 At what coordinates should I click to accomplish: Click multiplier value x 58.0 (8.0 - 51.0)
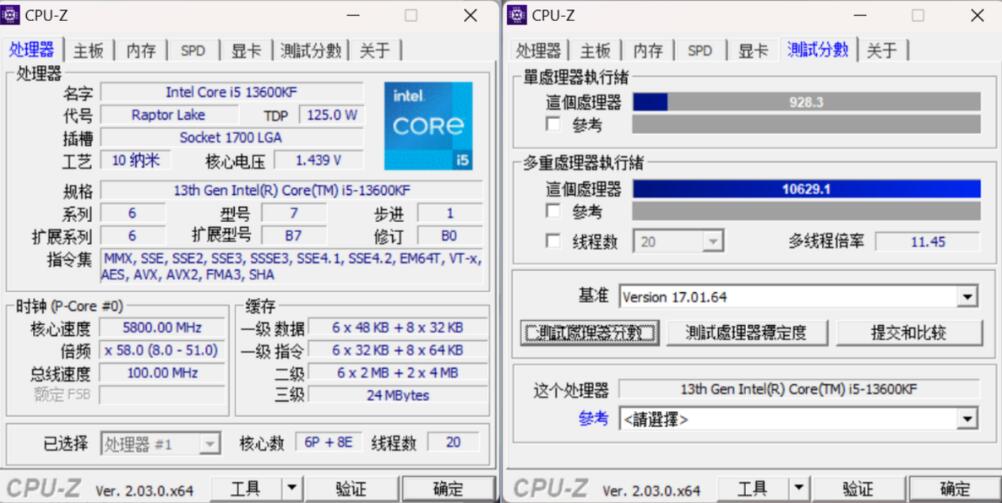point(162,350)
